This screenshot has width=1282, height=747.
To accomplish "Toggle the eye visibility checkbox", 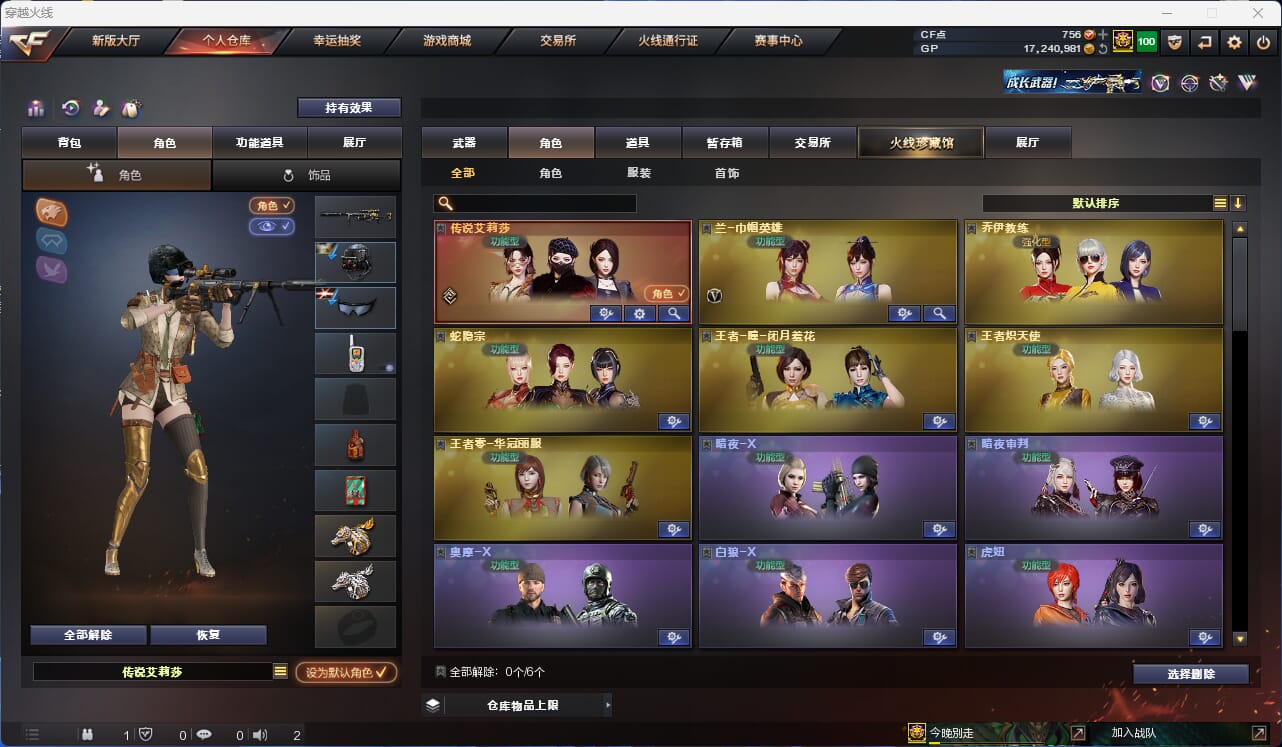I will point(272,227).
